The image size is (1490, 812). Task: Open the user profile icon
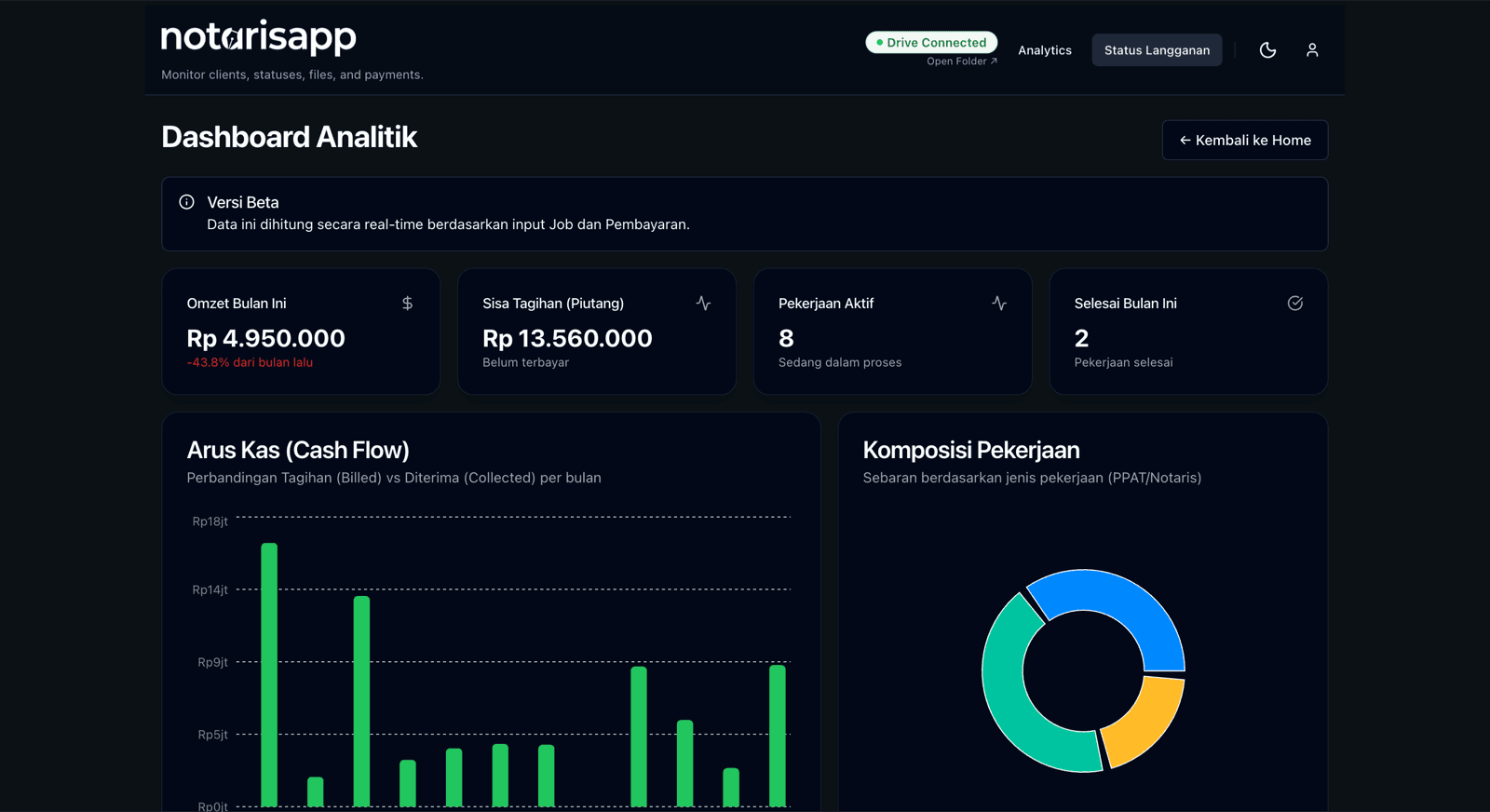pyautogui.click(x=1312, y=50)
